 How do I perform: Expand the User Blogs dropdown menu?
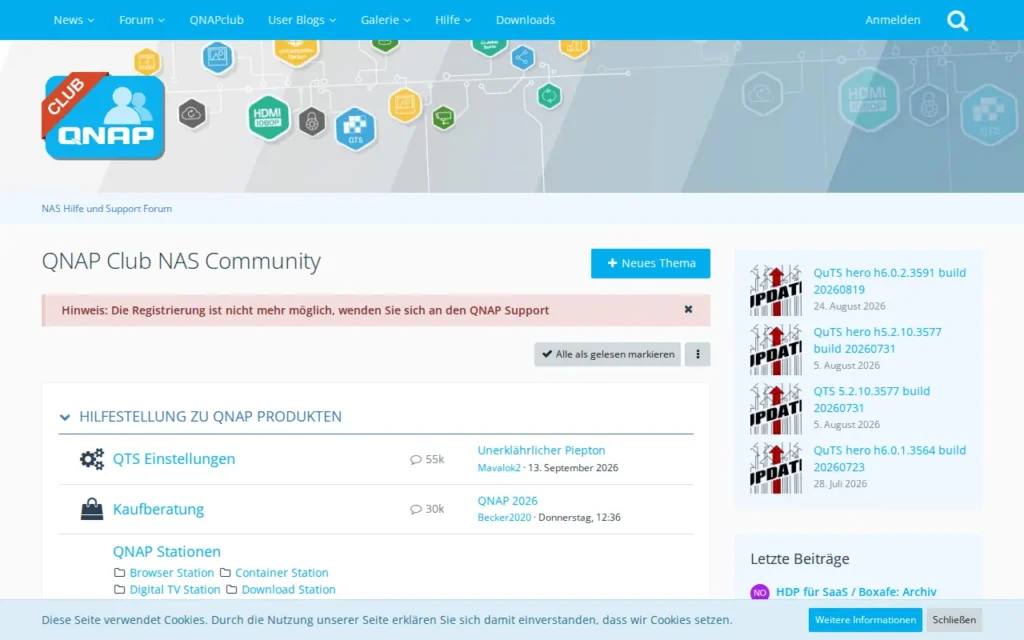(302, 20)
